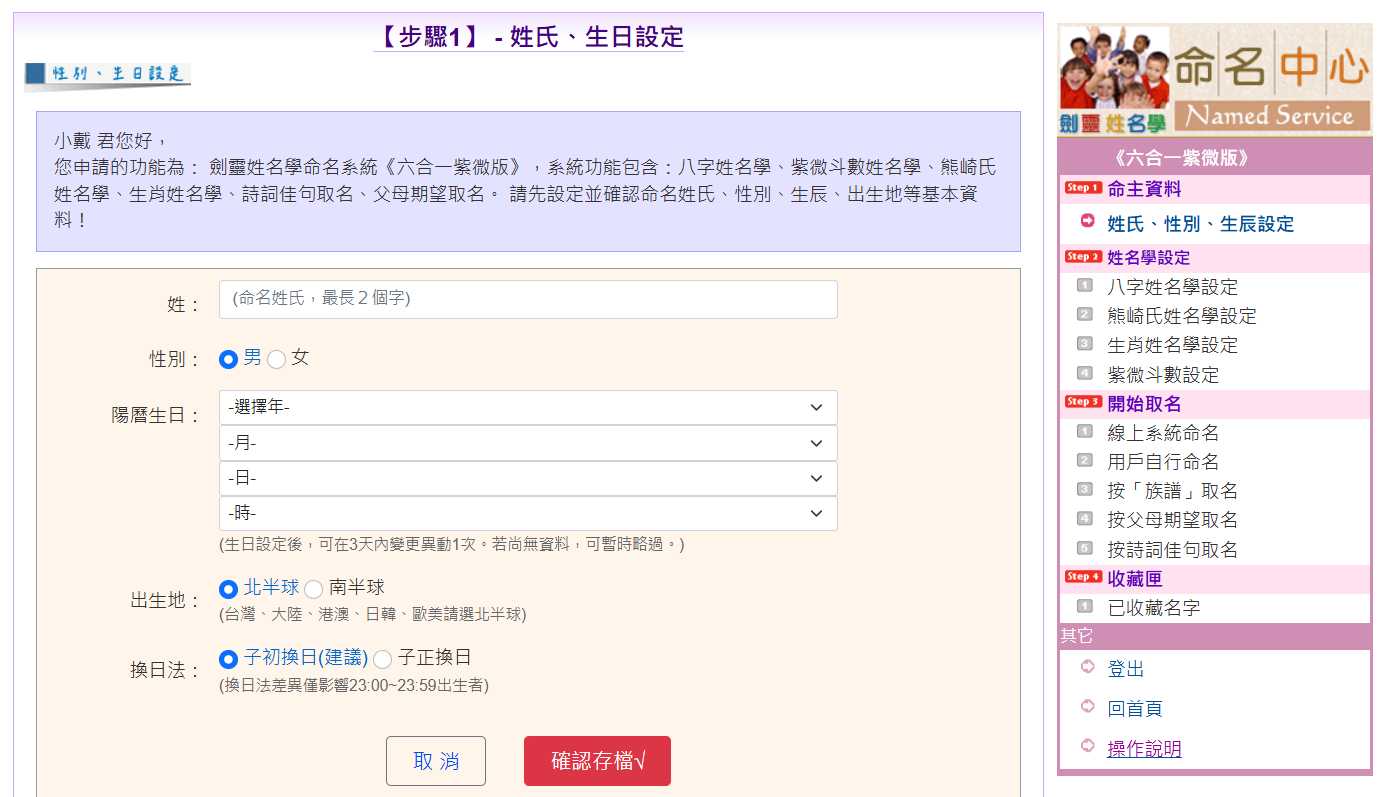Expand the 月 month dropdown
The width and height of the screenshot is (1395, 797).
click(527, 443)
